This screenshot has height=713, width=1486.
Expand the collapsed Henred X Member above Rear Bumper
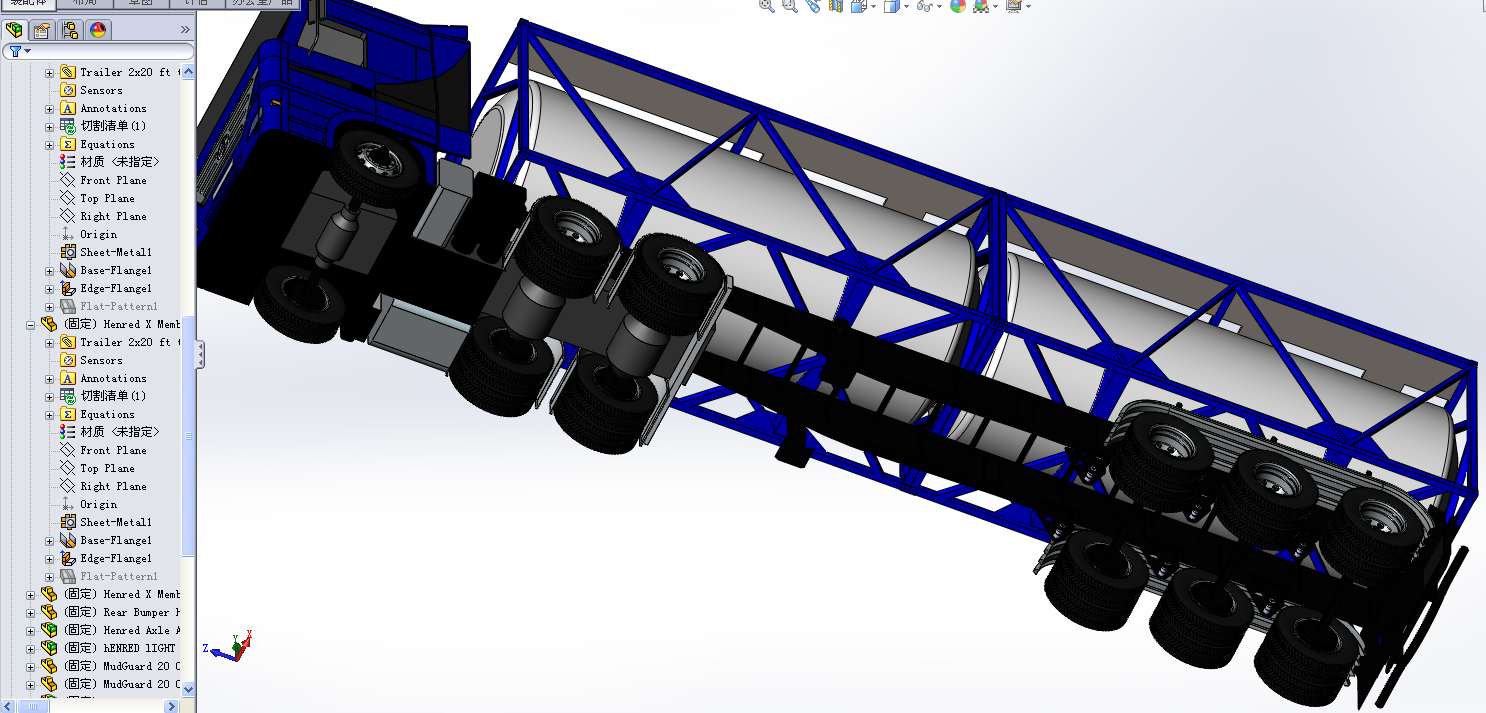pos(30,594)
